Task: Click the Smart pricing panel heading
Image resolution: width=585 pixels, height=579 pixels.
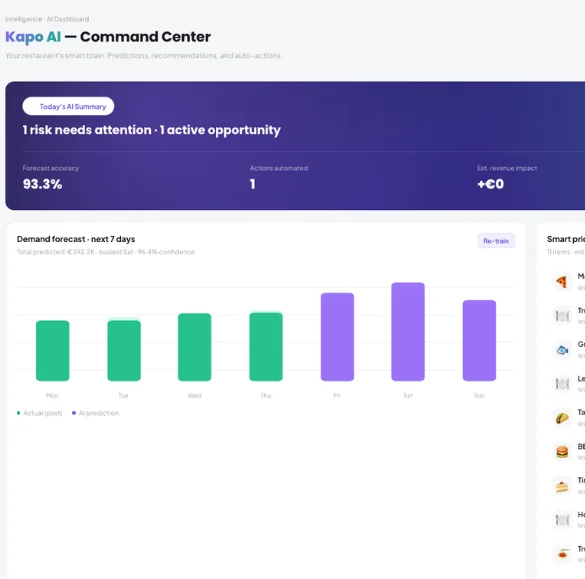Action: pos(566,239)
